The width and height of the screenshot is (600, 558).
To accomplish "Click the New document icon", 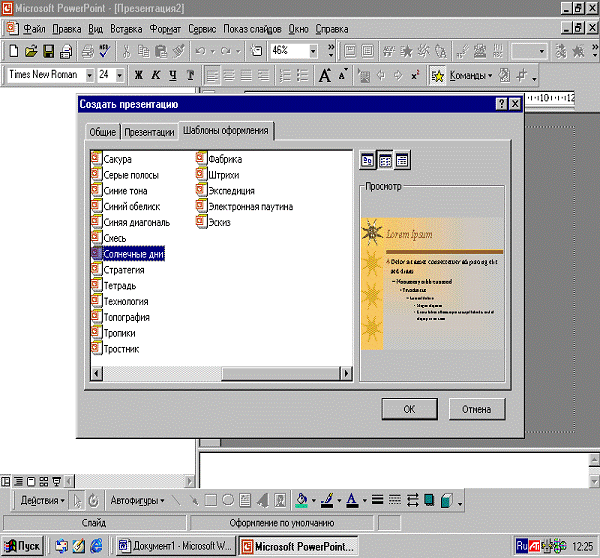I will [x=13, y=50].
